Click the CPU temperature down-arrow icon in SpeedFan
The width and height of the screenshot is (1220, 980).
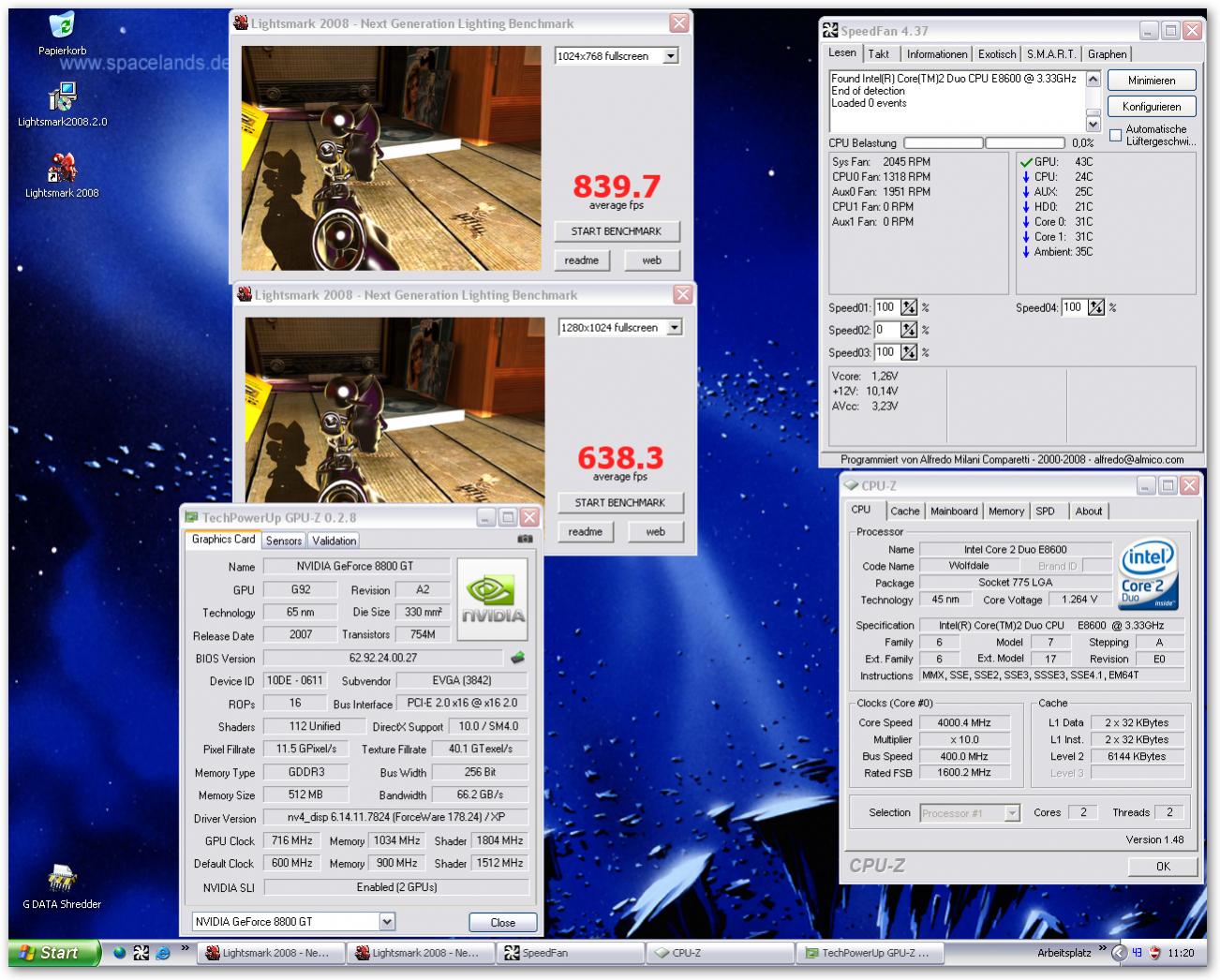pyautogui.click(x=1026, y=177)
